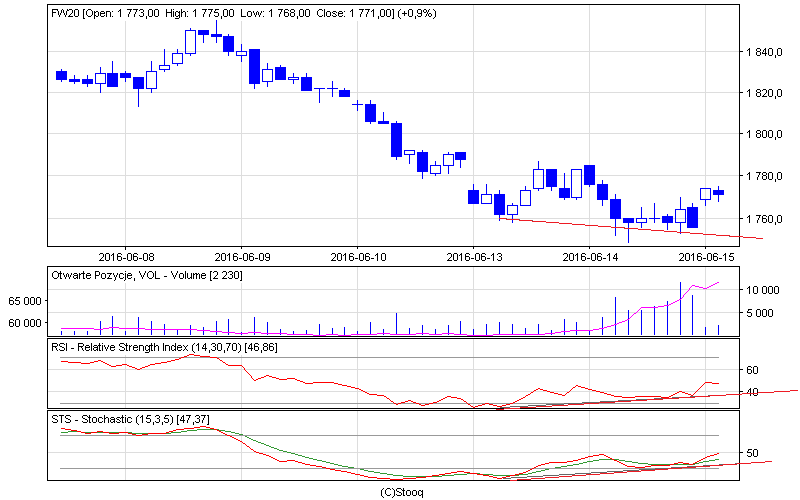This screenshot has height=500, width=800.
Task: Click the 1 840,0 price axis label
Action: coord(764,52)
